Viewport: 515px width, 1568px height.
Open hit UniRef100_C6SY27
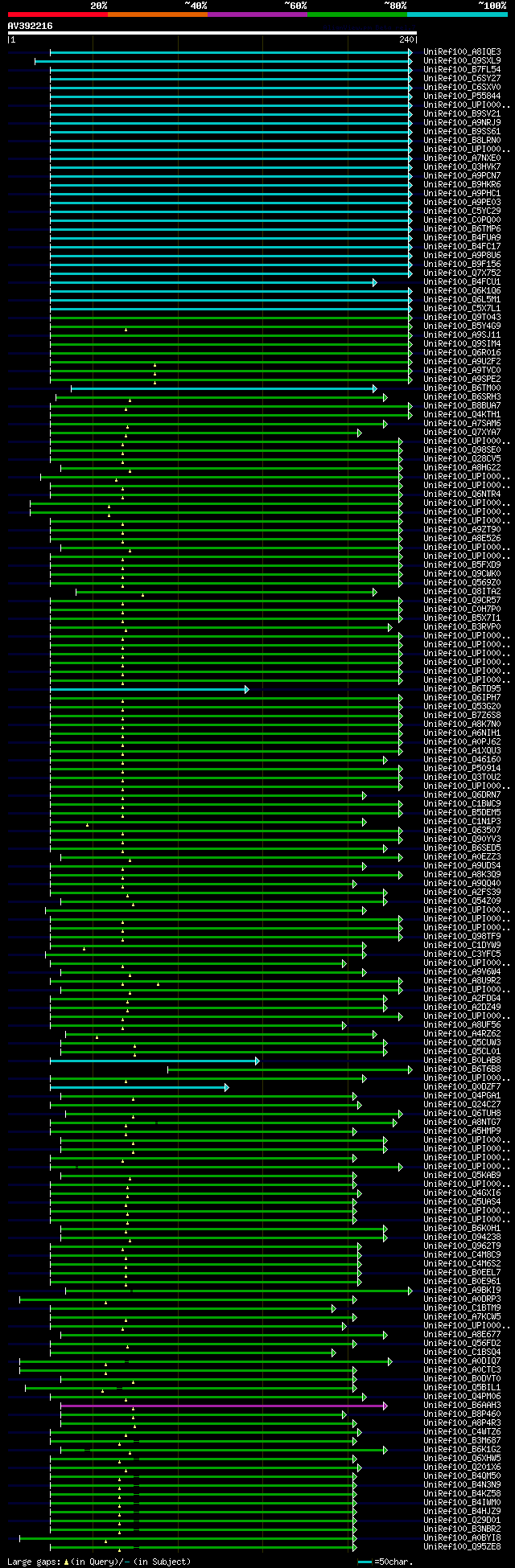click(x=462, y=78)
